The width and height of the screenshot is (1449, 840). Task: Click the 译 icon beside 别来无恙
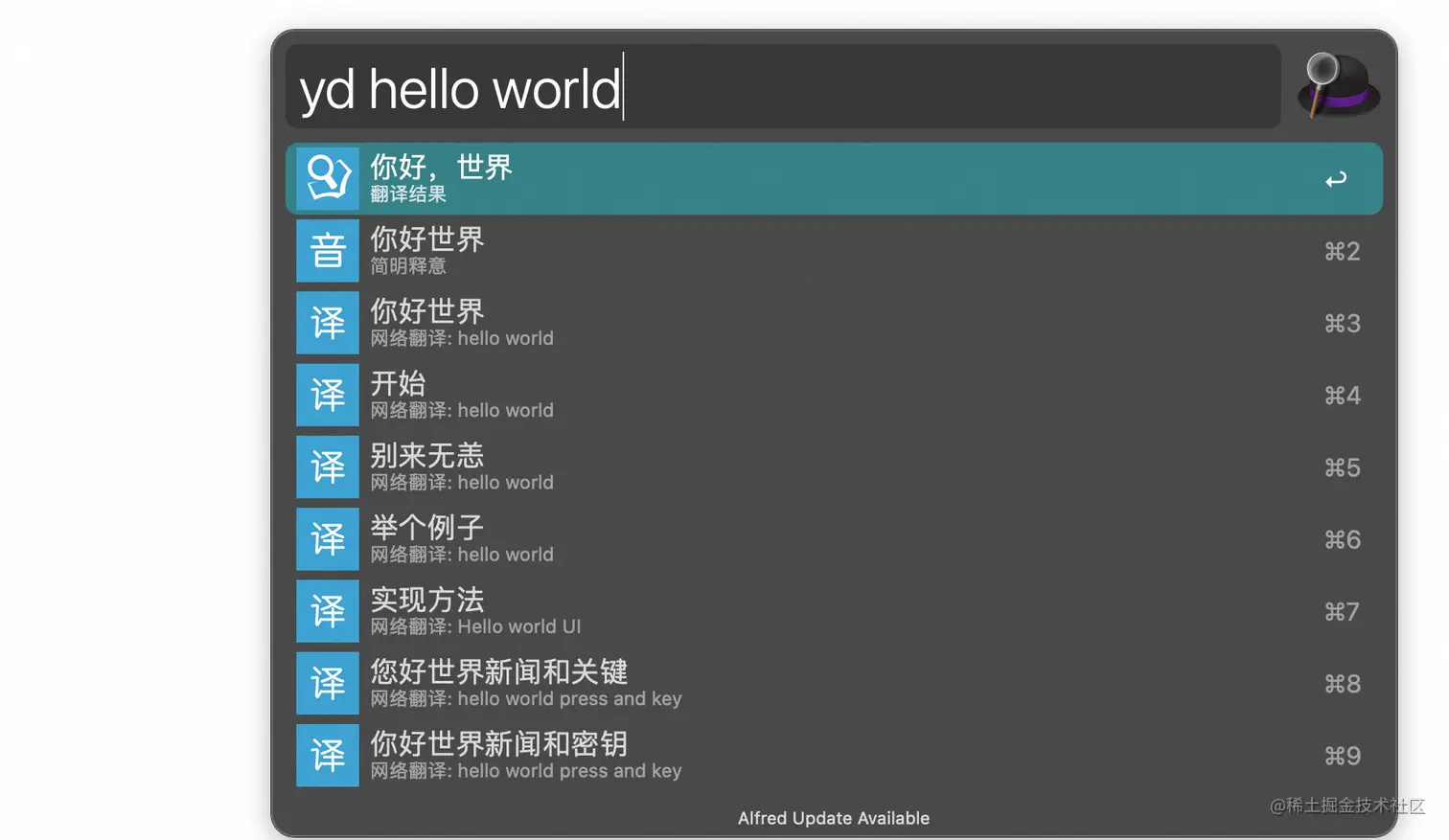[x=328, y=467]
